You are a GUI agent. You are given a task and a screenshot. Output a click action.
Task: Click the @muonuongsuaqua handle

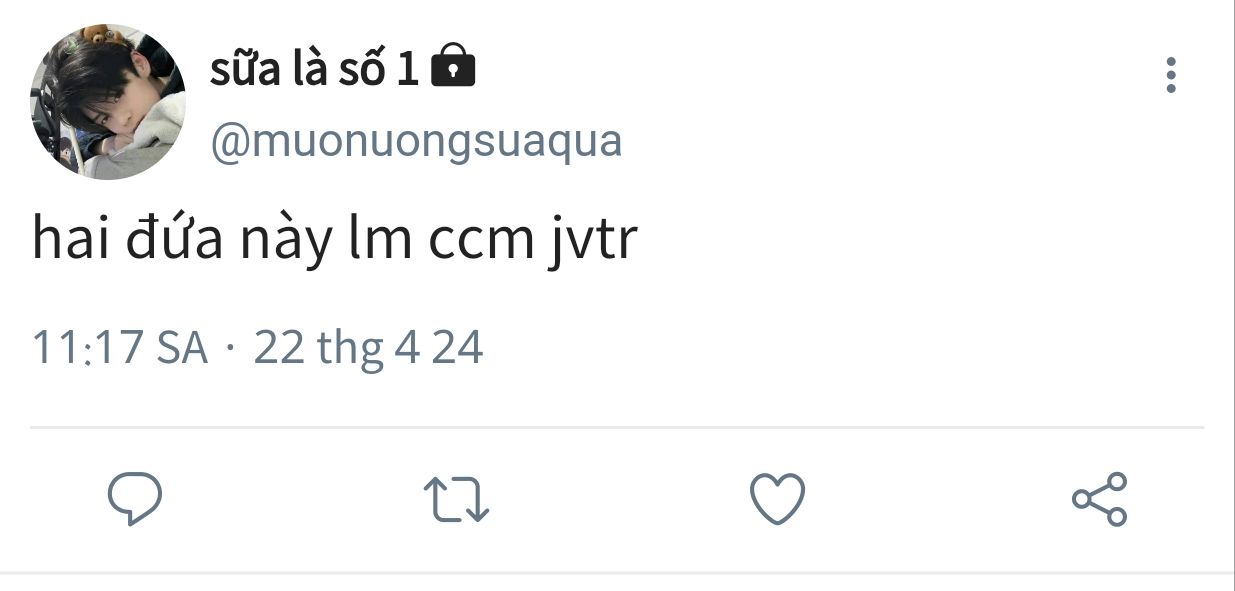coord(416,142)
